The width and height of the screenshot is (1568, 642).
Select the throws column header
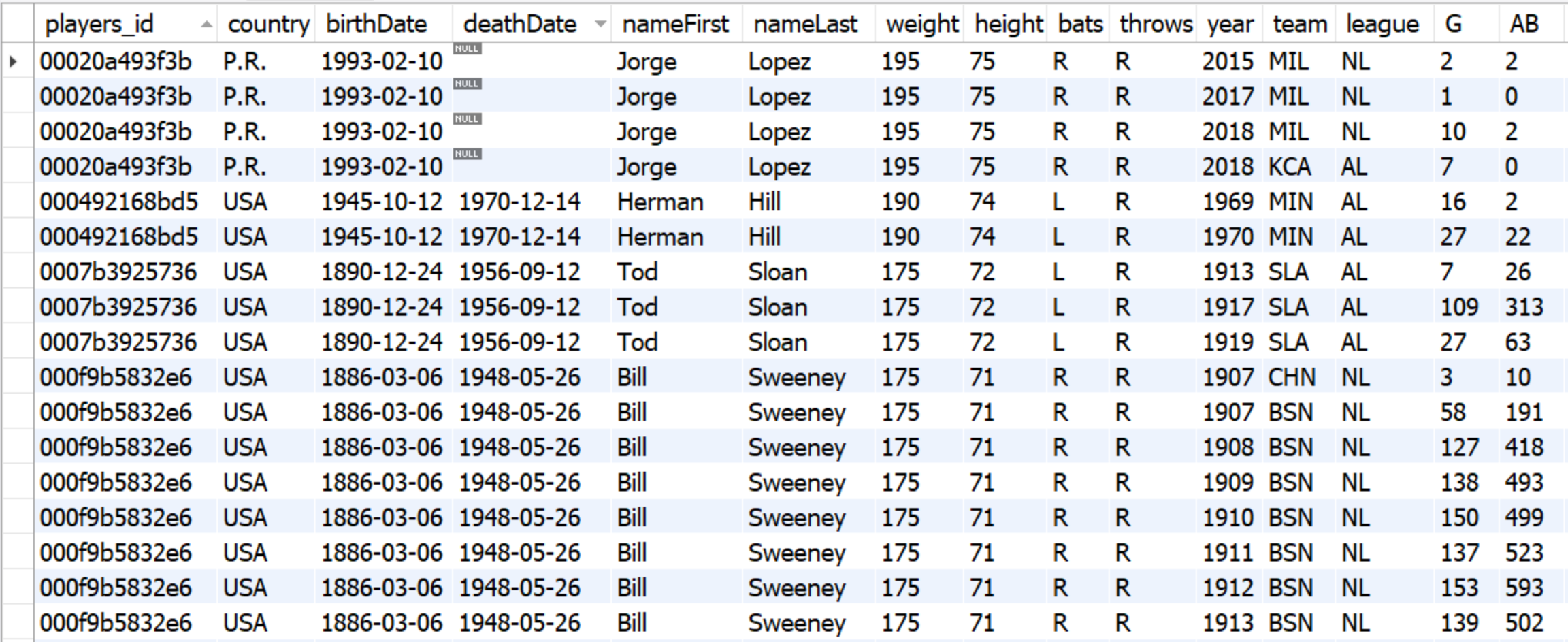coord(1156,25)
